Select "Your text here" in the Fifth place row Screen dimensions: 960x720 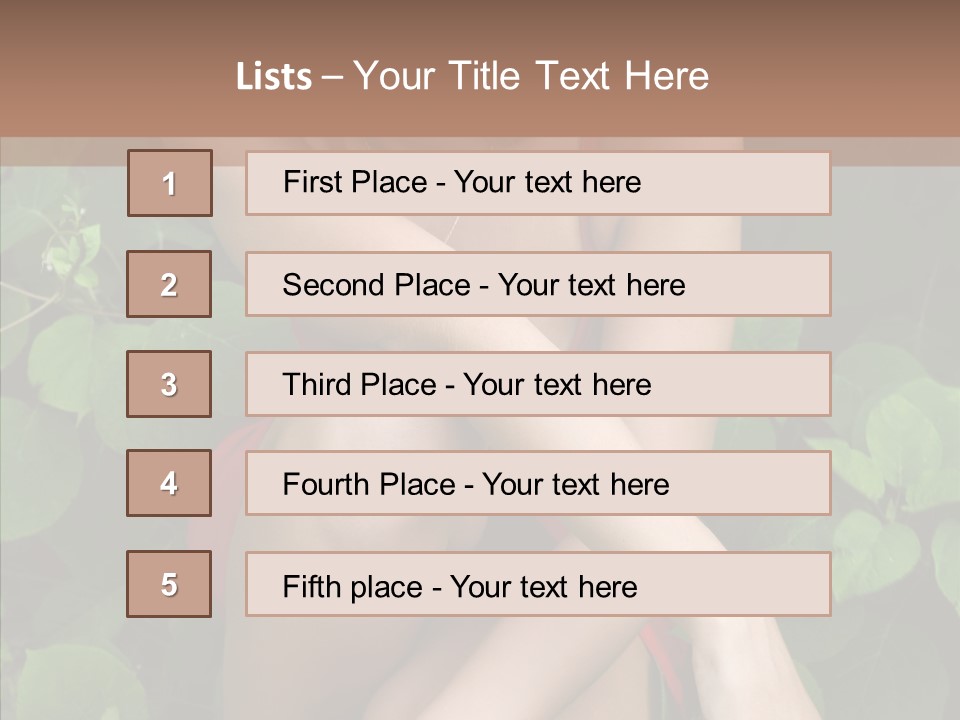(x=543, y=586)
